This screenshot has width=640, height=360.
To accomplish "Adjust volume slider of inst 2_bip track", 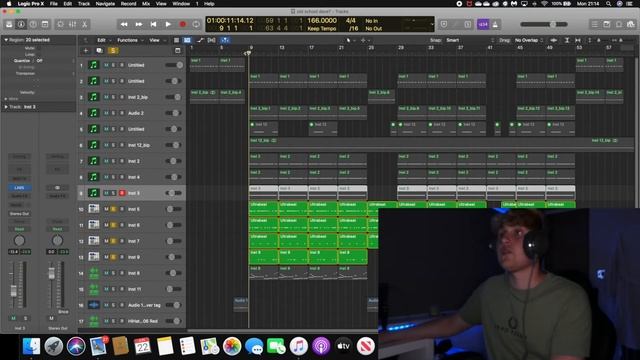I will pyautogui.click(x=173, y=97).
